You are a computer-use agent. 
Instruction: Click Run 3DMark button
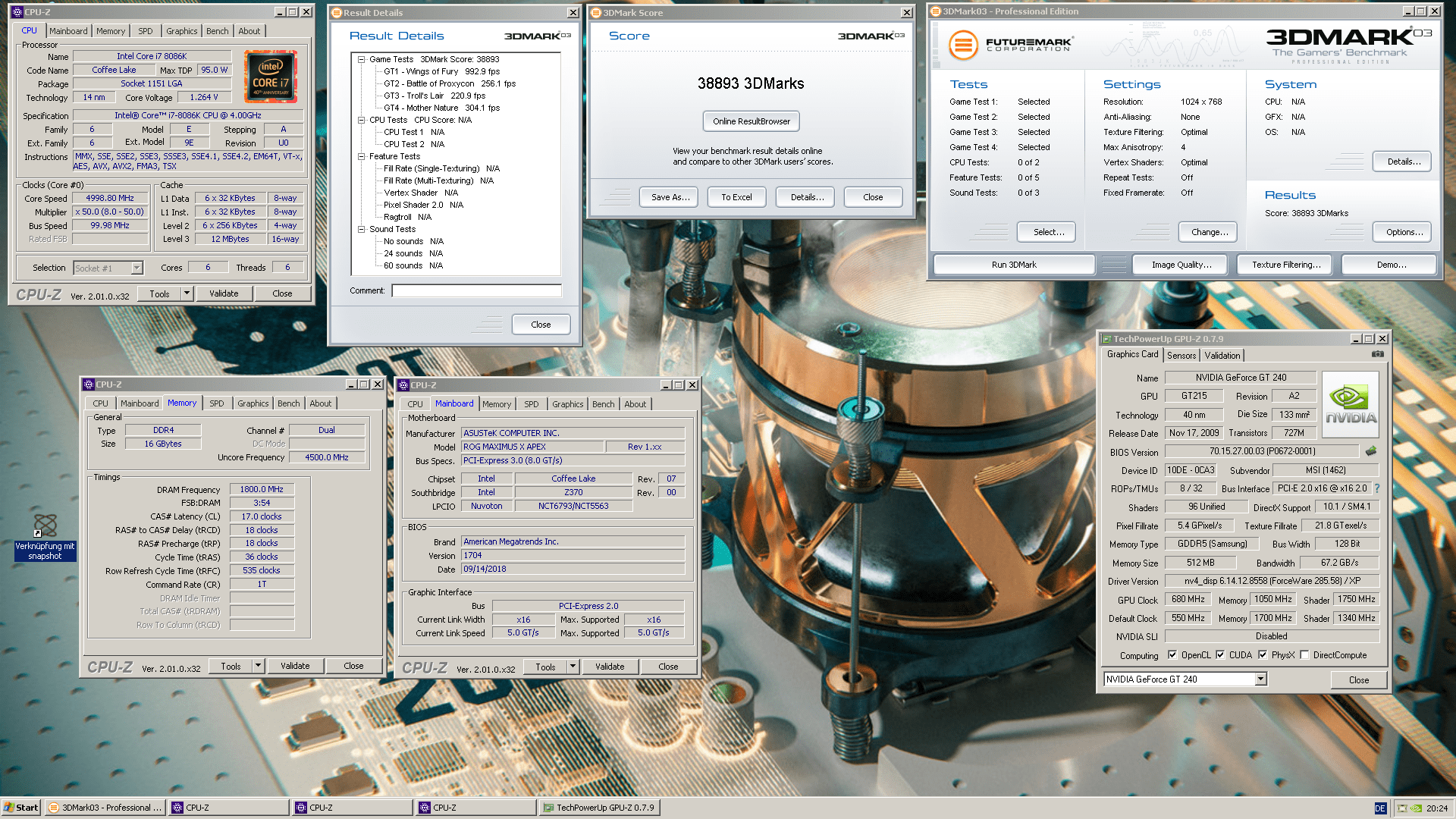click(x=1014, y=265)
